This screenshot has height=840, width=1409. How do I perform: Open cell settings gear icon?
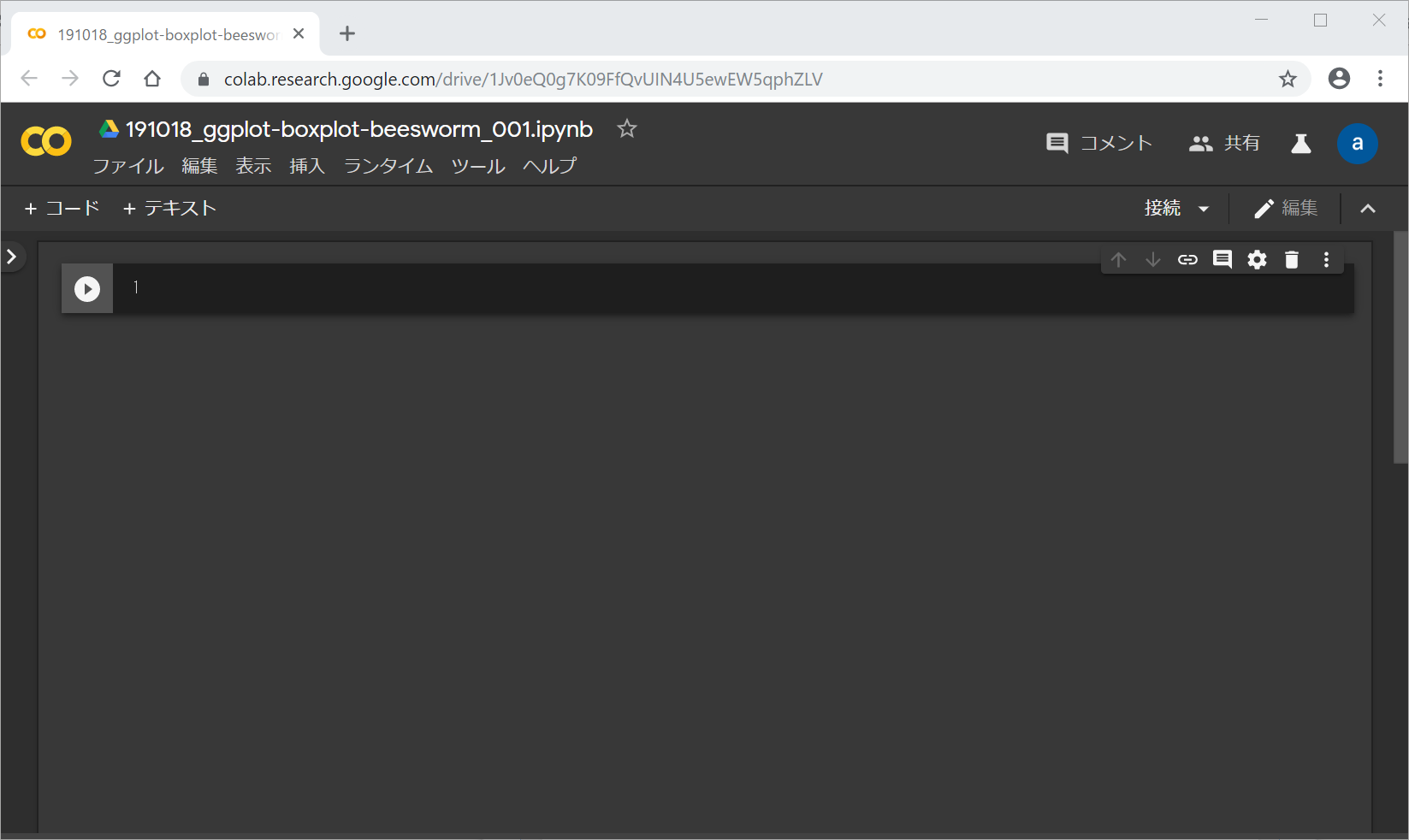(x=1257, y=259)
